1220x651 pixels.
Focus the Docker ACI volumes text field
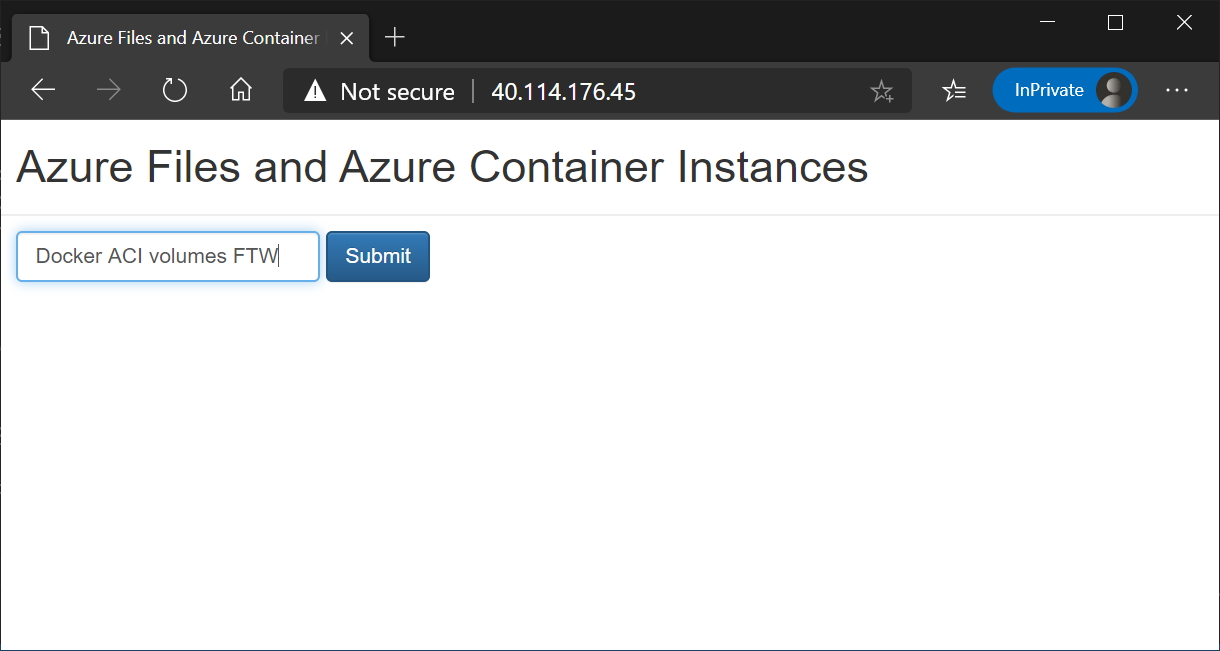(x=168, y=257)
